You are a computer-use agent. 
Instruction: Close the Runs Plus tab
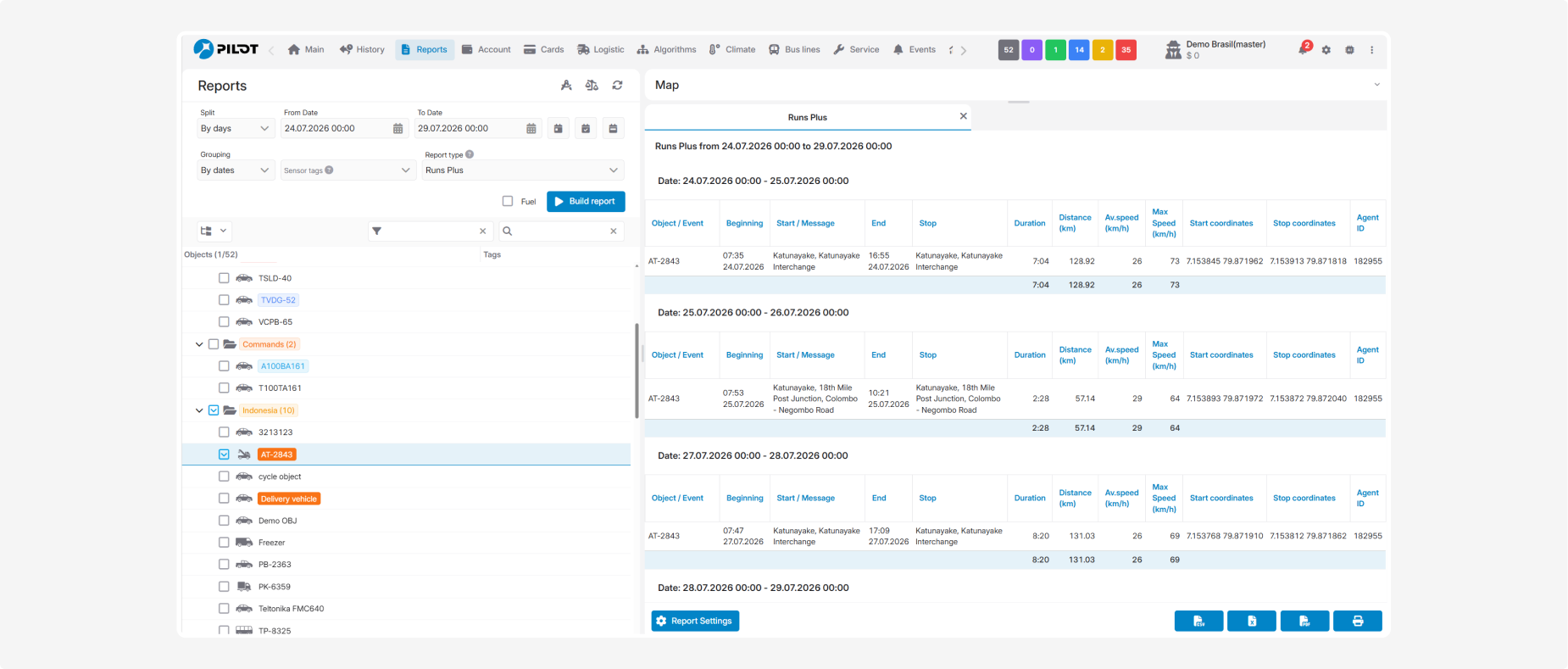point(963,116)
